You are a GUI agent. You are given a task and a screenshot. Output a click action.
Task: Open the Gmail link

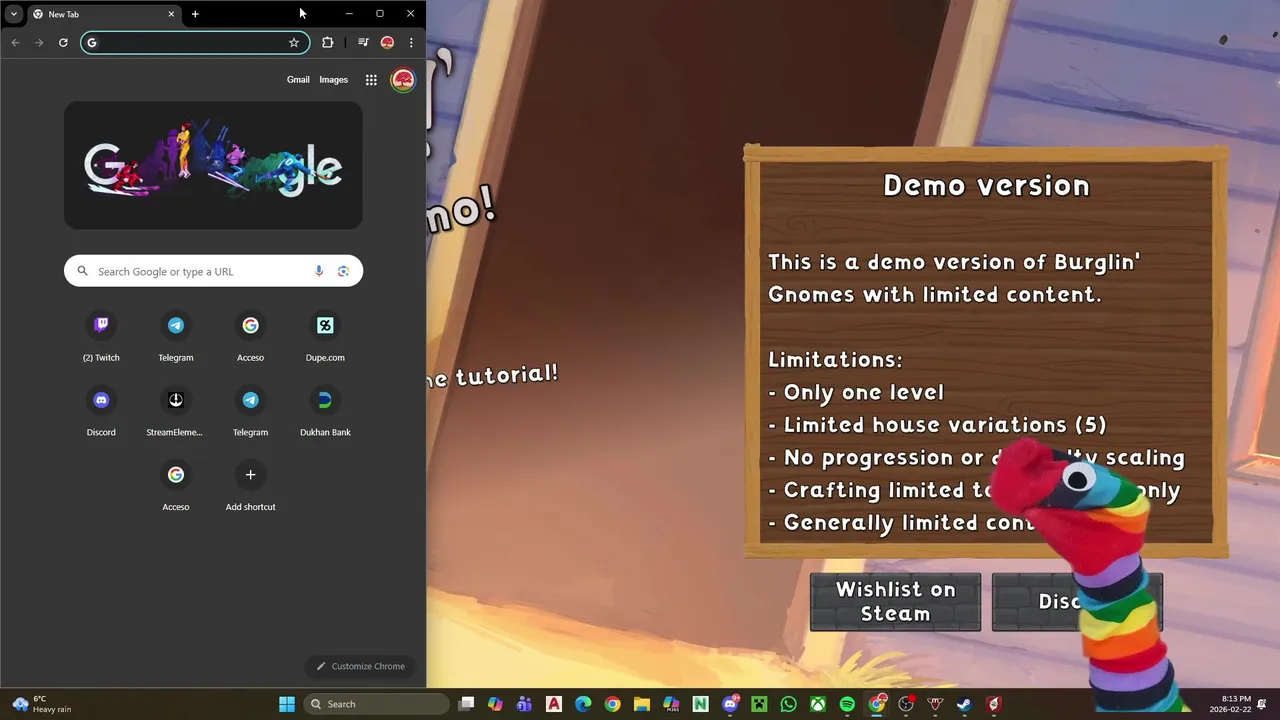point(298,80)
